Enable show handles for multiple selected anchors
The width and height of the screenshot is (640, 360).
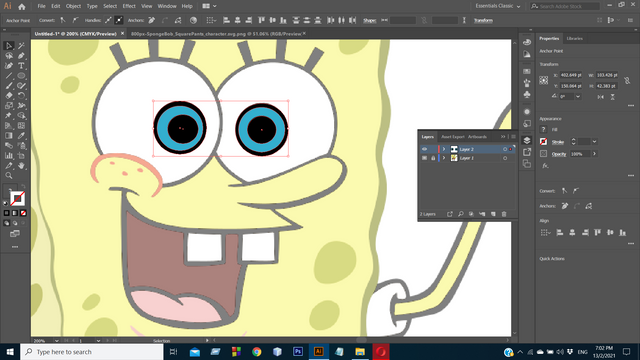coord(108,20)
